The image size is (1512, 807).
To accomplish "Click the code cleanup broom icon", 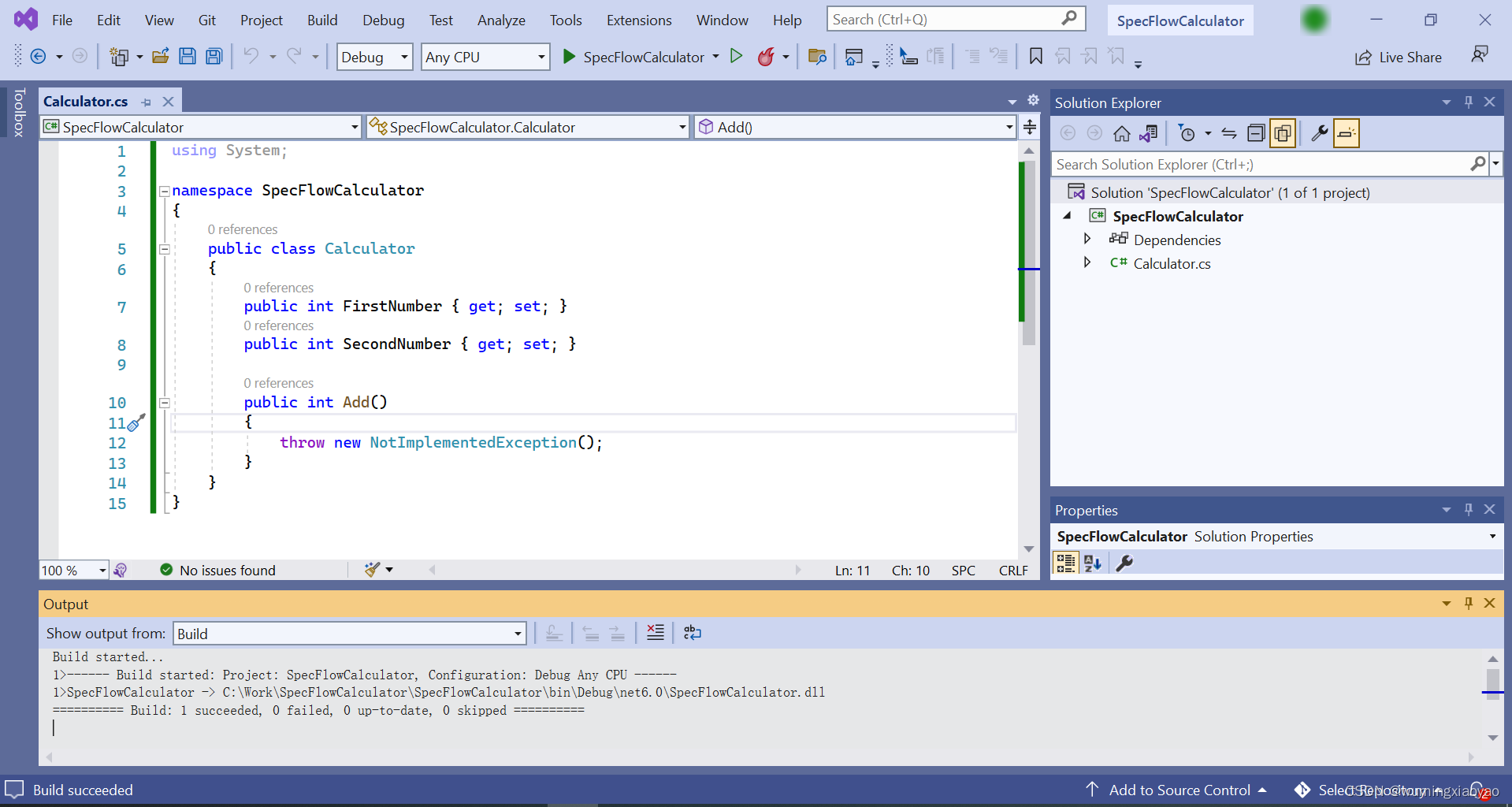I will 373,569.
